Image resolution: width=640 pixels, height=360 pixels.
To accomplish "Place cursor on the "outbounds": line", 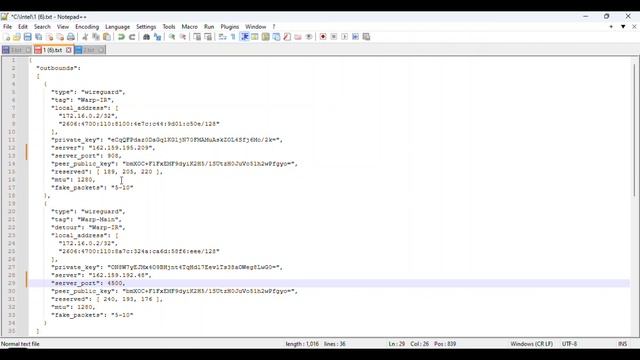I will (58, 68).
